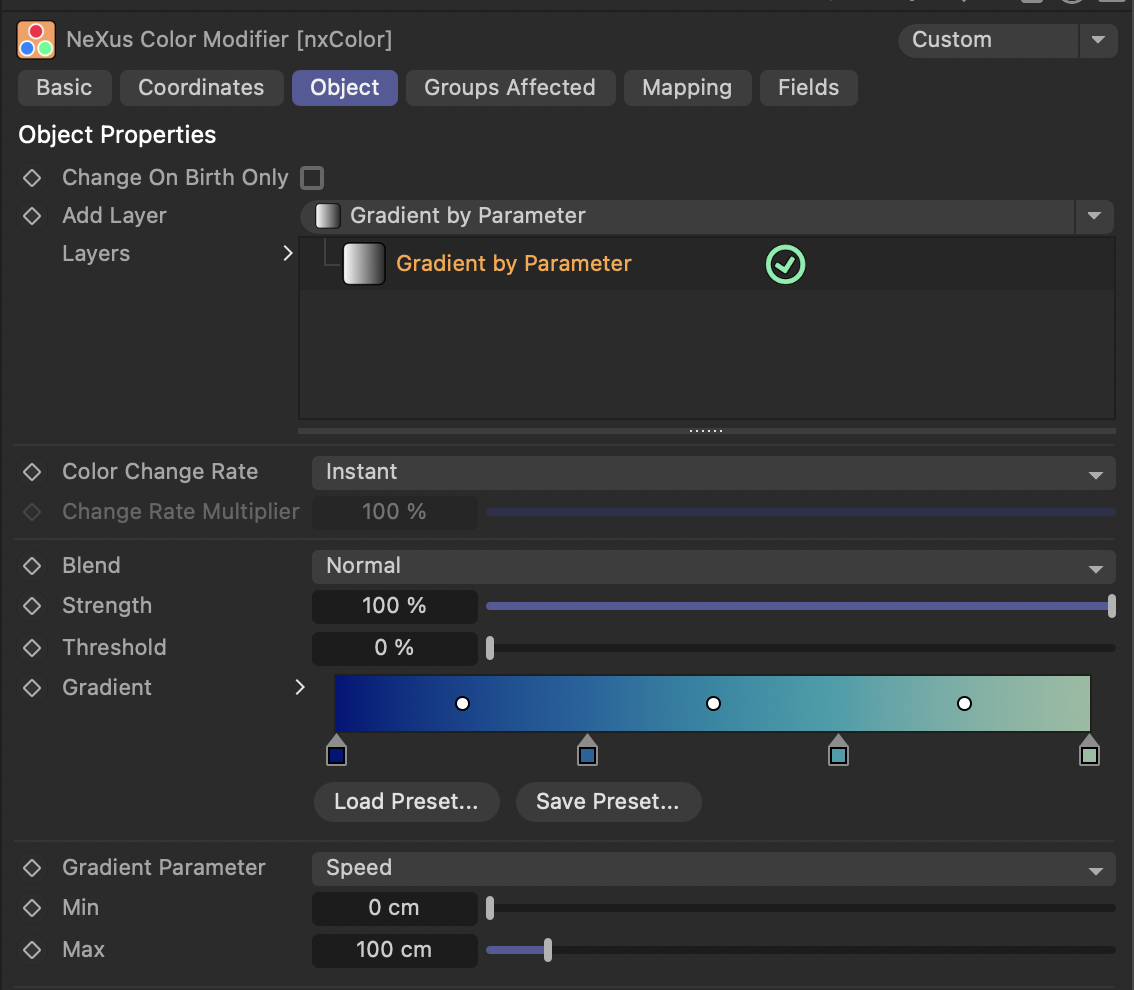Click the Gradient by Parameter layer thumbnail
The image size is (1134, 990).
(364, 264)
